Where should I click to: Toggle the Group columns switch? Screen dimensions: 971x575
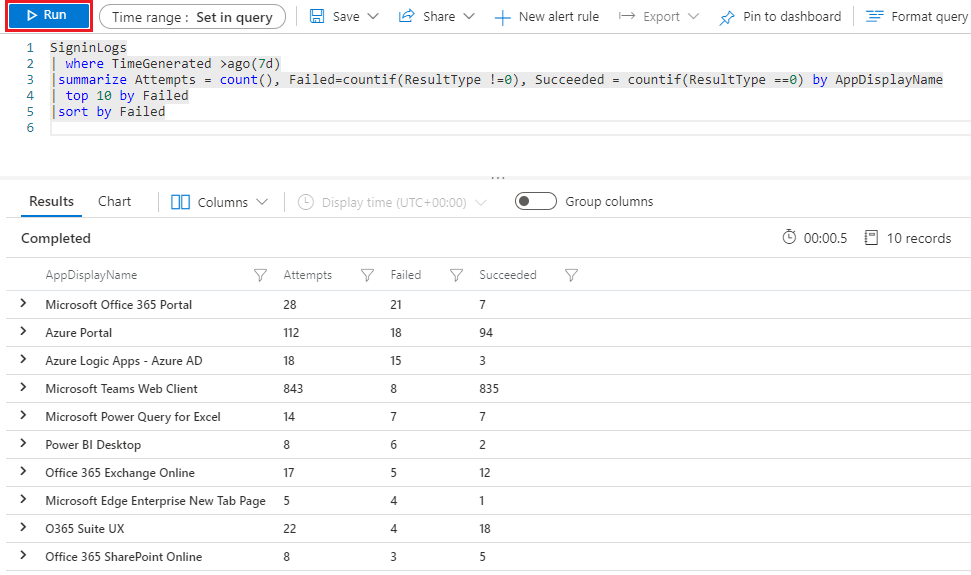(x=536, y=202)
